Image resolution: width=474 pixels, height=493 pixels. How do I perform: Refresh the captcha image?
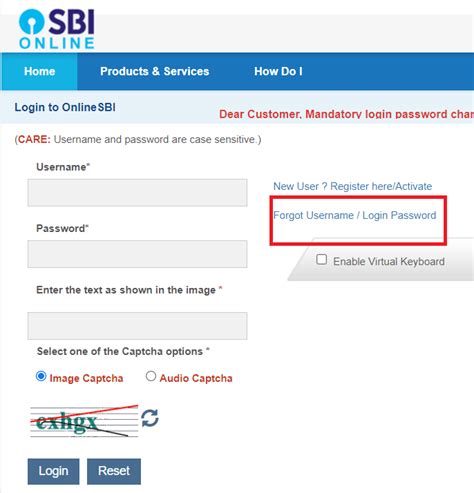click(150, 418)
